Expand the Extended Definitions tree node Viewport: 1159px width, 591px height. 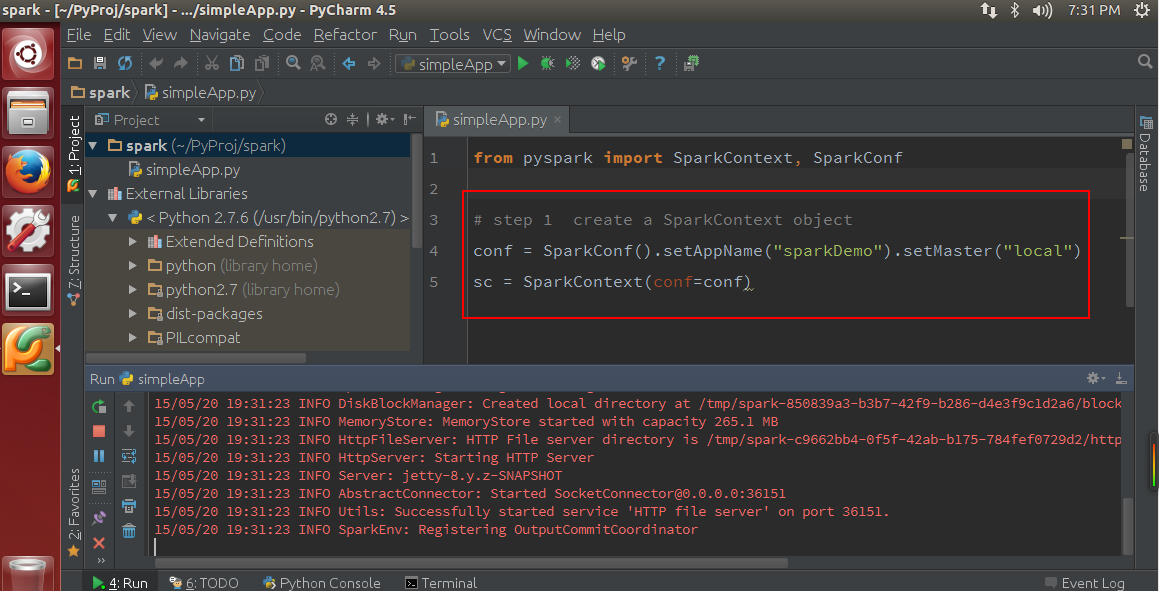click(134, 242)
